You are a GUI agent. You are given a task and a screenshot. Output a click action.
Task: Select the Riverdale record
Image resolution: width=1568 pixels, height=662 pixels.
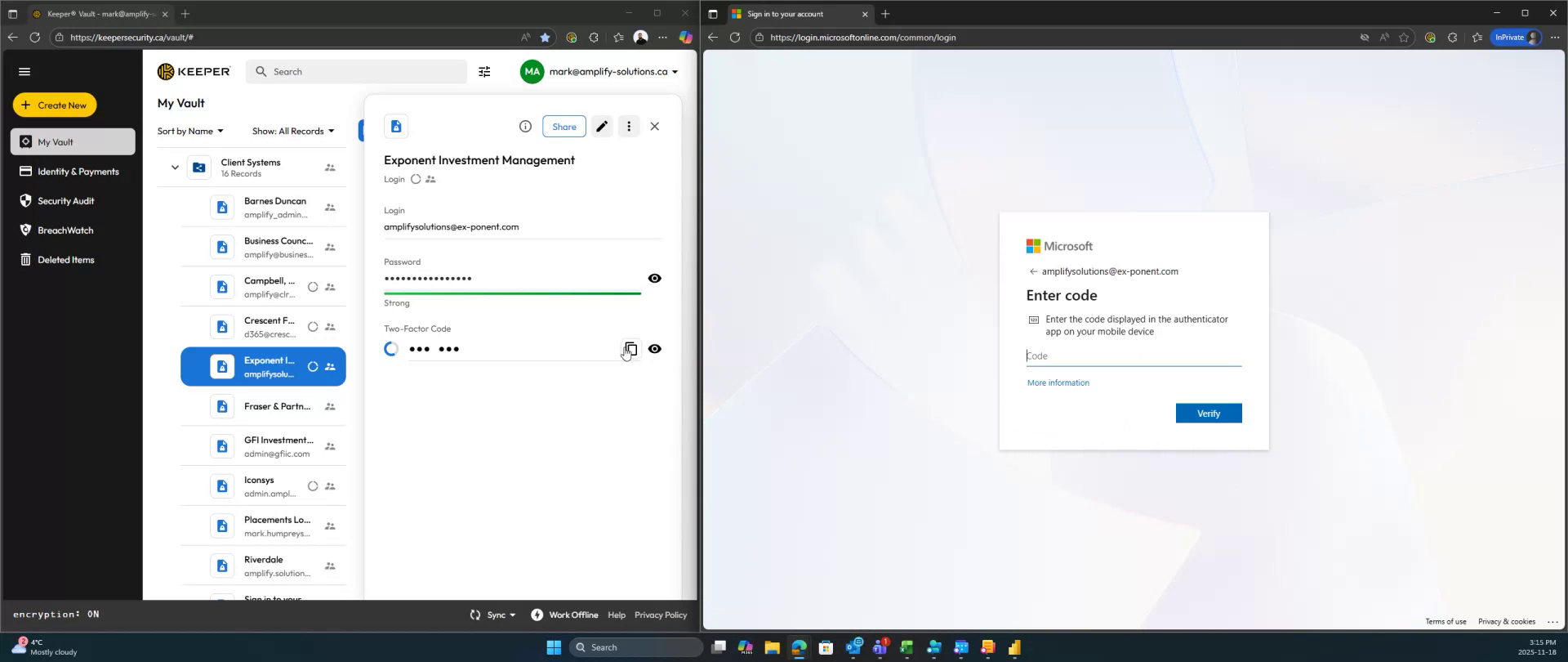263,566
